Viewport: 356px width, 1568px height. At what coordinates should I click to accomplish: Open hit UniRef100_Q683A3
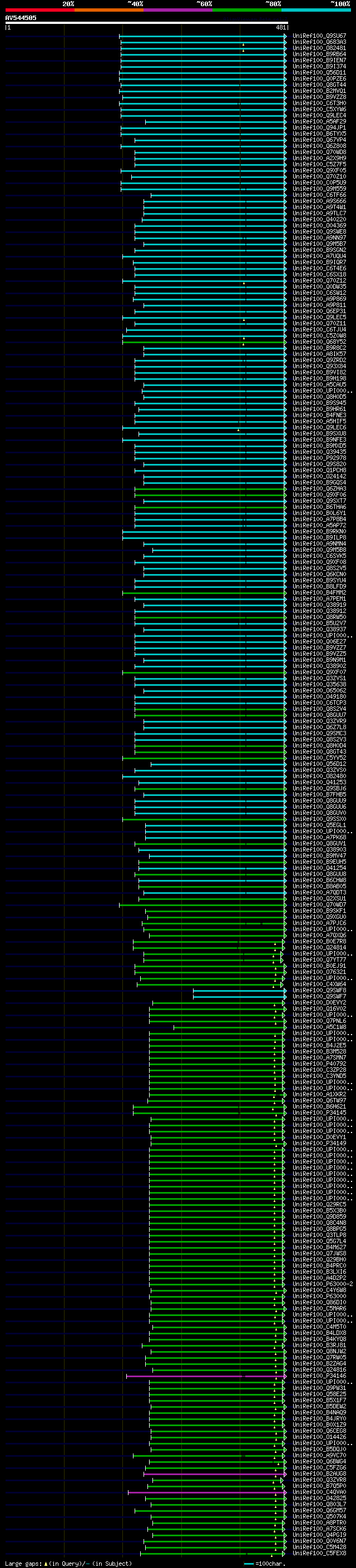click(319, 42)
